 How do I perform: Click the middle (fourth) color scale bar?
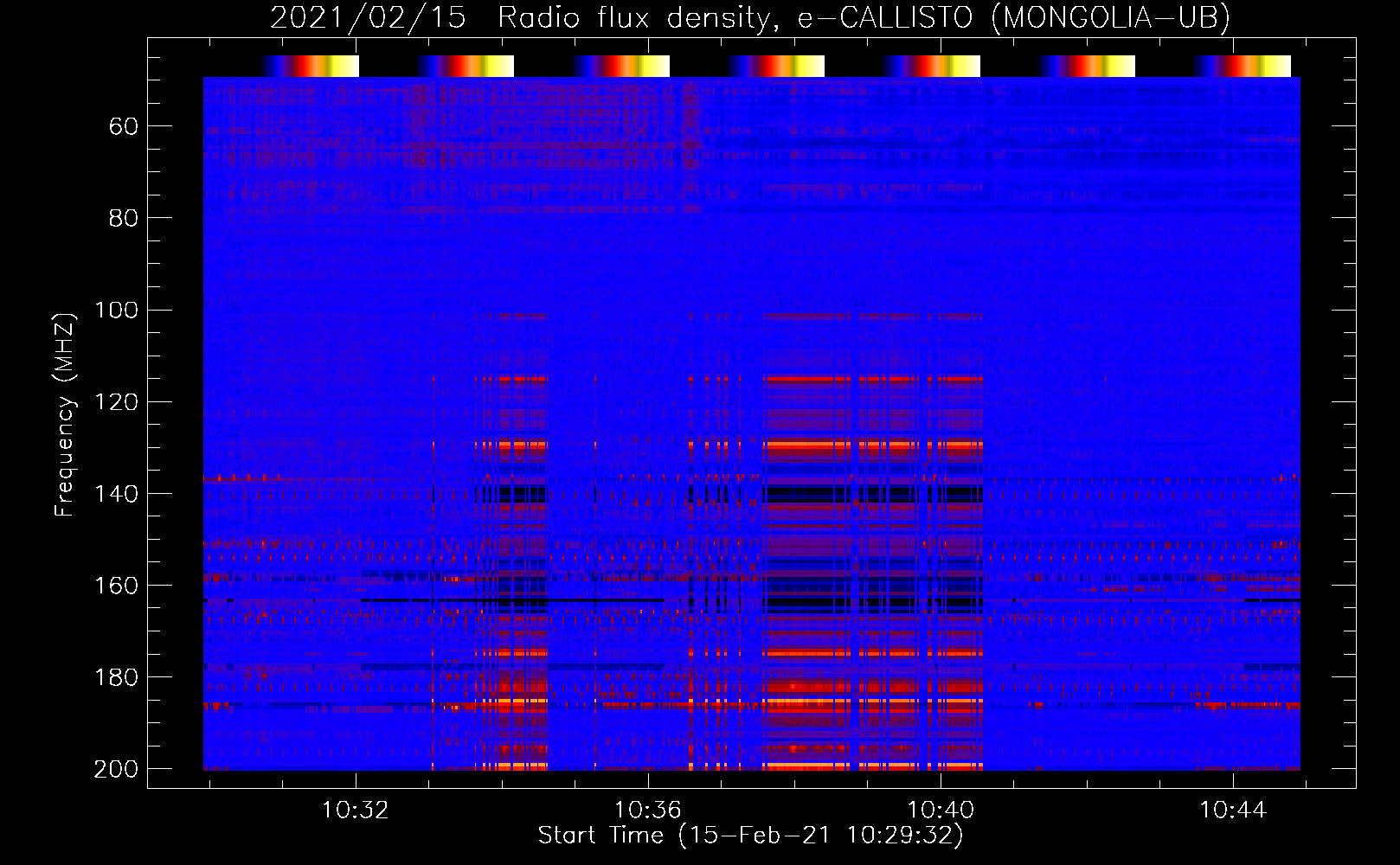(x=776, y=66)
